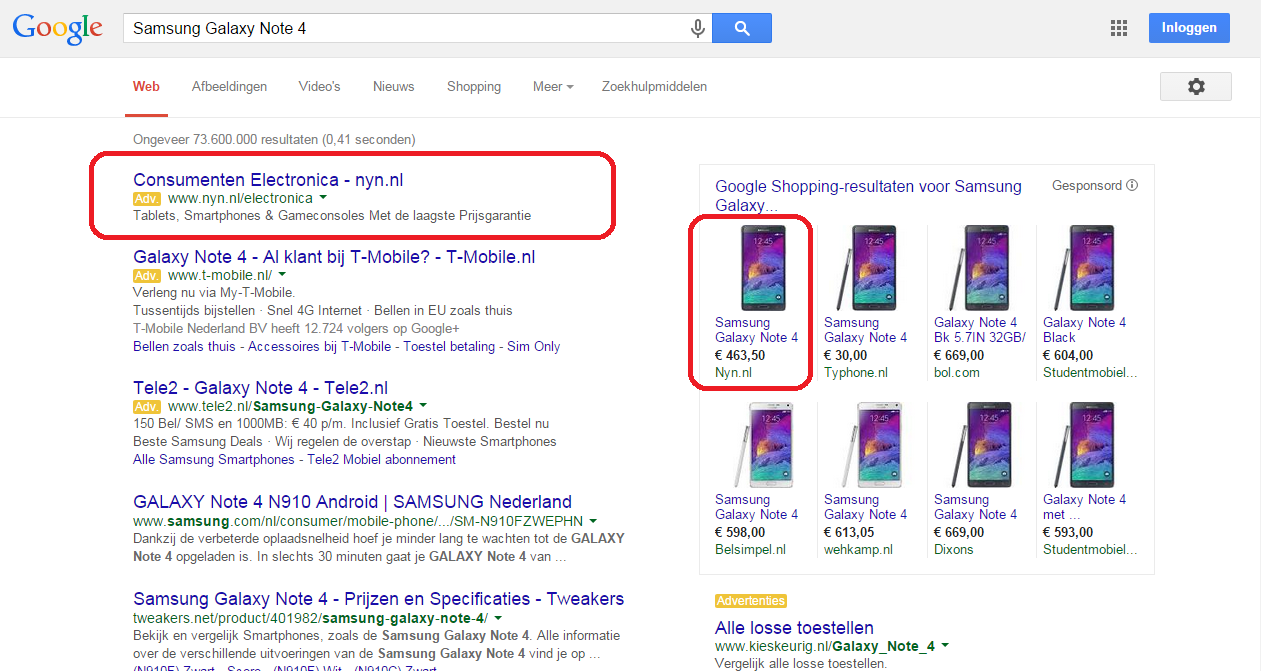
Task: Open Samsung Galaxy Note 4 € 613,05 listing title
Action: tap(865, 507)
